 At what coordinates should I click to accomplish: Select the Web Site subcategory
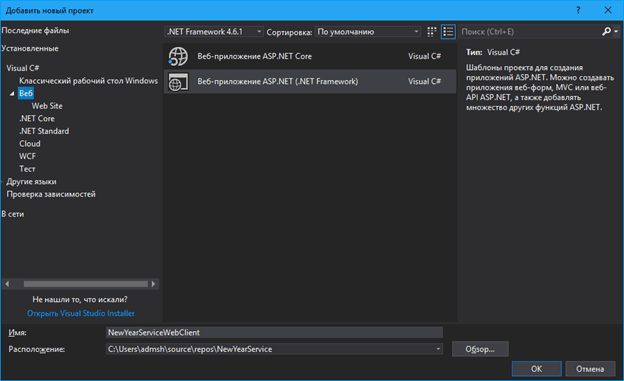47,106
